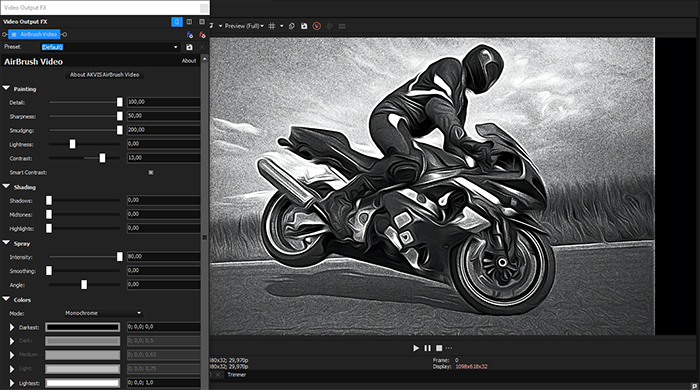Toggle the AirBrush Video effect checkbox in chain
700x390 pixels.
tap(14, 34)
